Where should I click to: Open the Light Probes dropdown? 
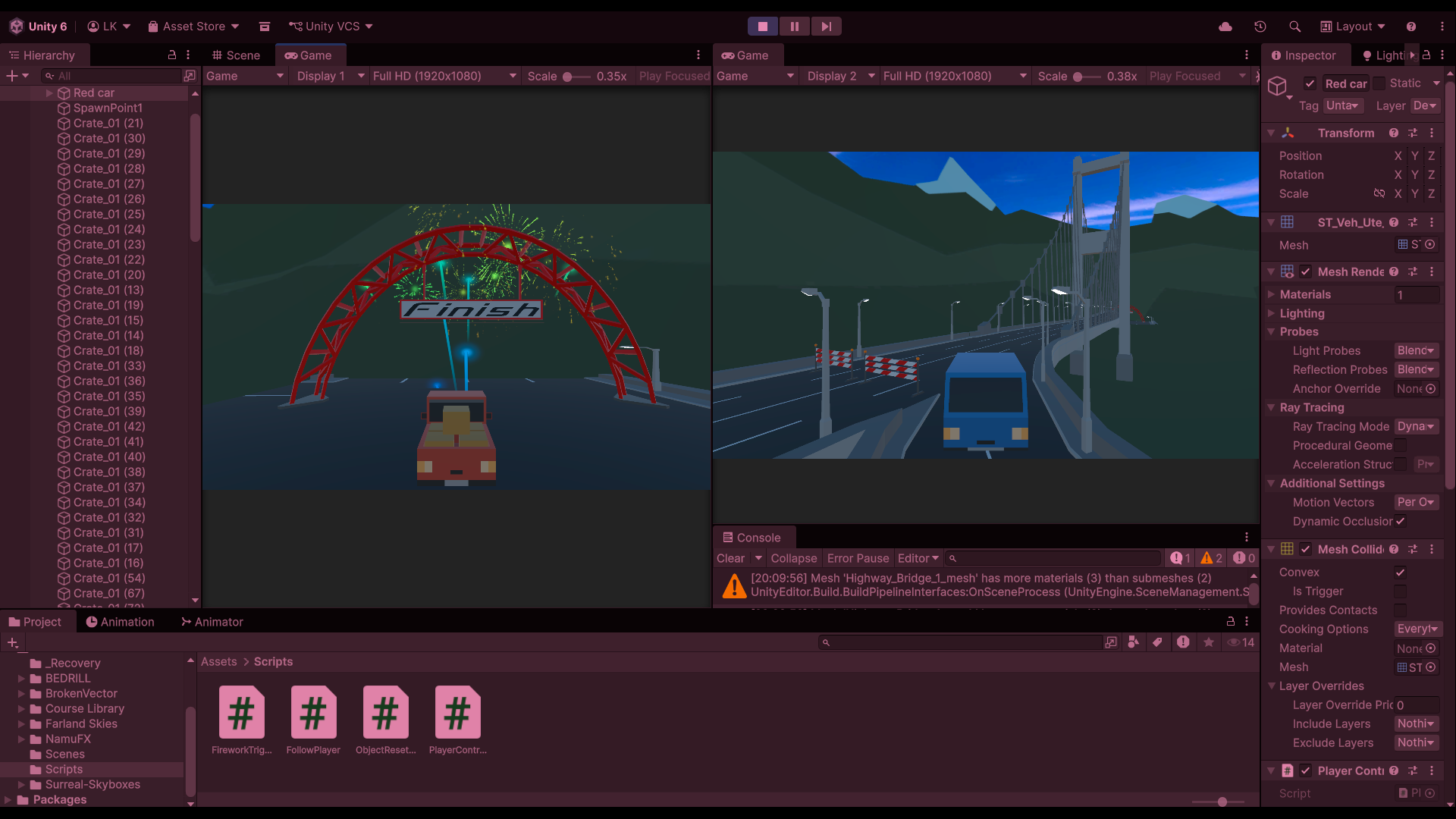(x=1416, y=350)
